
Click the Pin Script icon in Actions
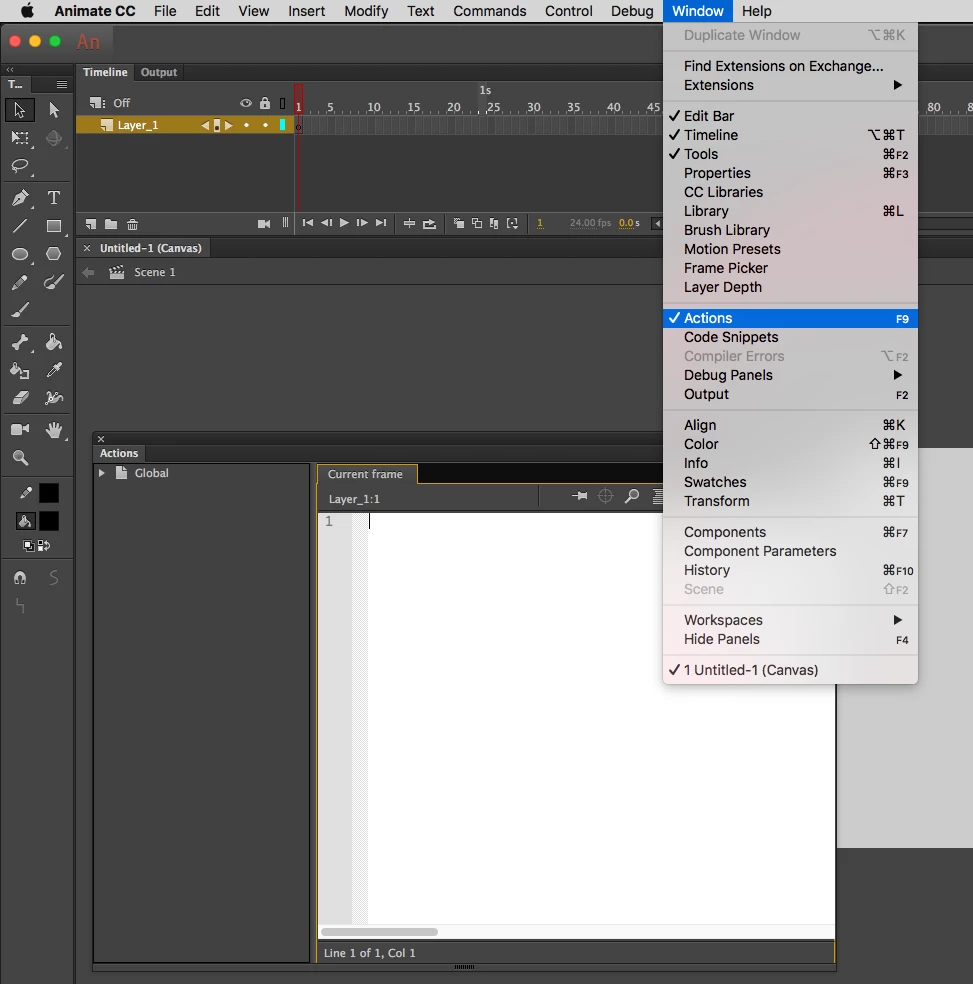click(579, 496)
